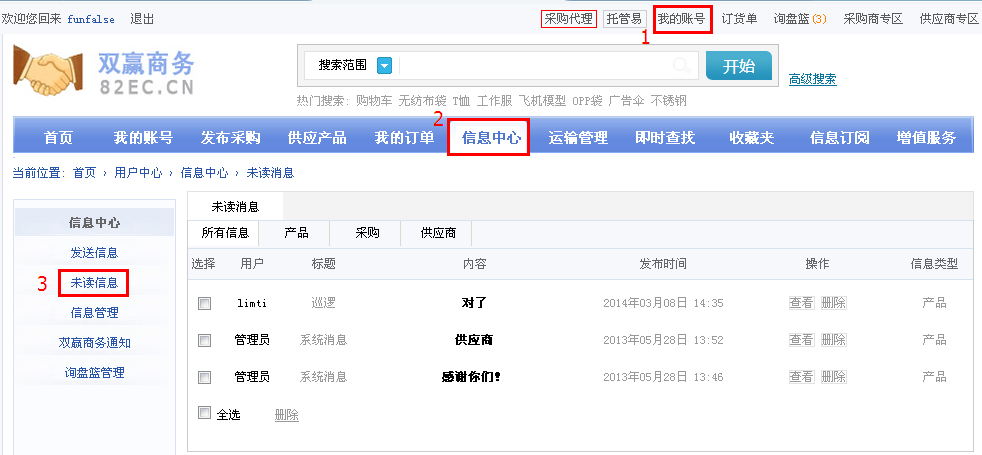Check the 感谢你们! message checkbox
Viewport: 982px width, 455px height.
[x=205, y=377]
